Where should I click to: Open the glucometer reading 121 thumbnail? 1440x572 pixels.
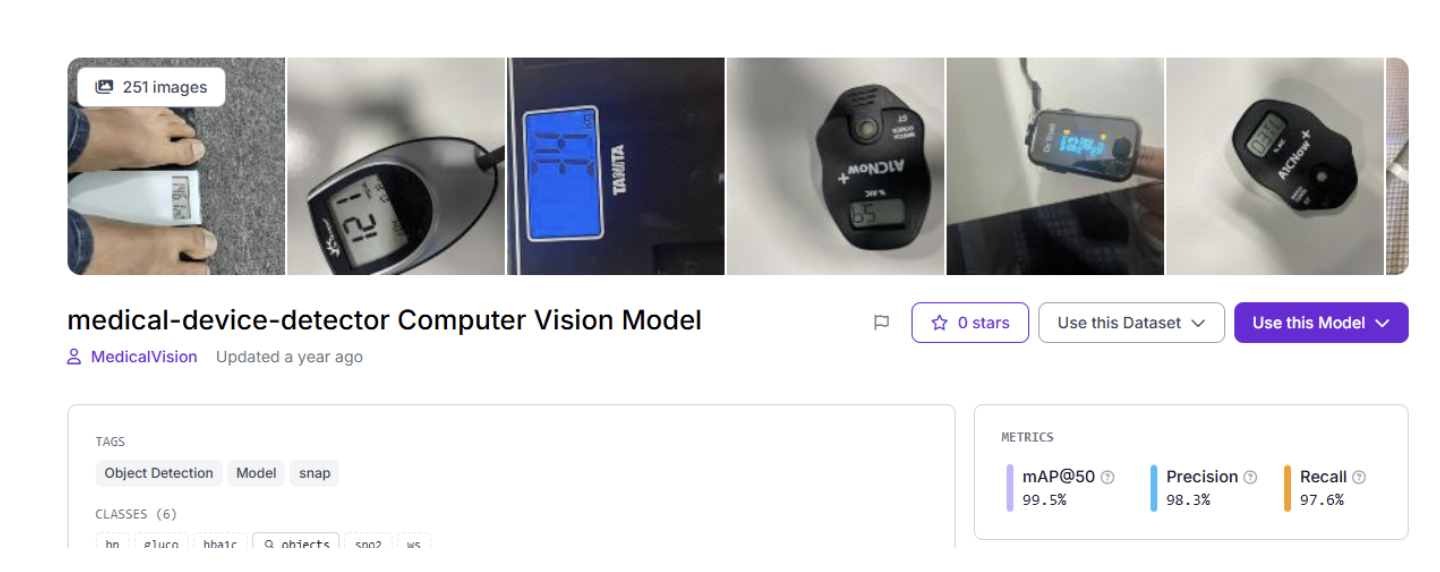(396, 166)
